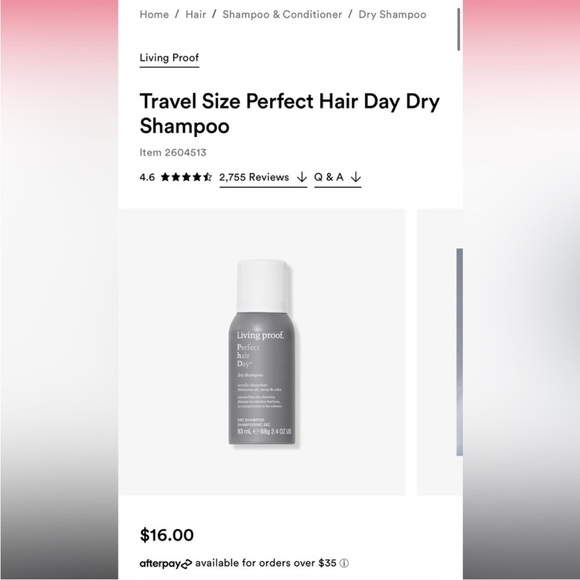
Task: Select the Item 2604513 number text
Action: [173, 152]
